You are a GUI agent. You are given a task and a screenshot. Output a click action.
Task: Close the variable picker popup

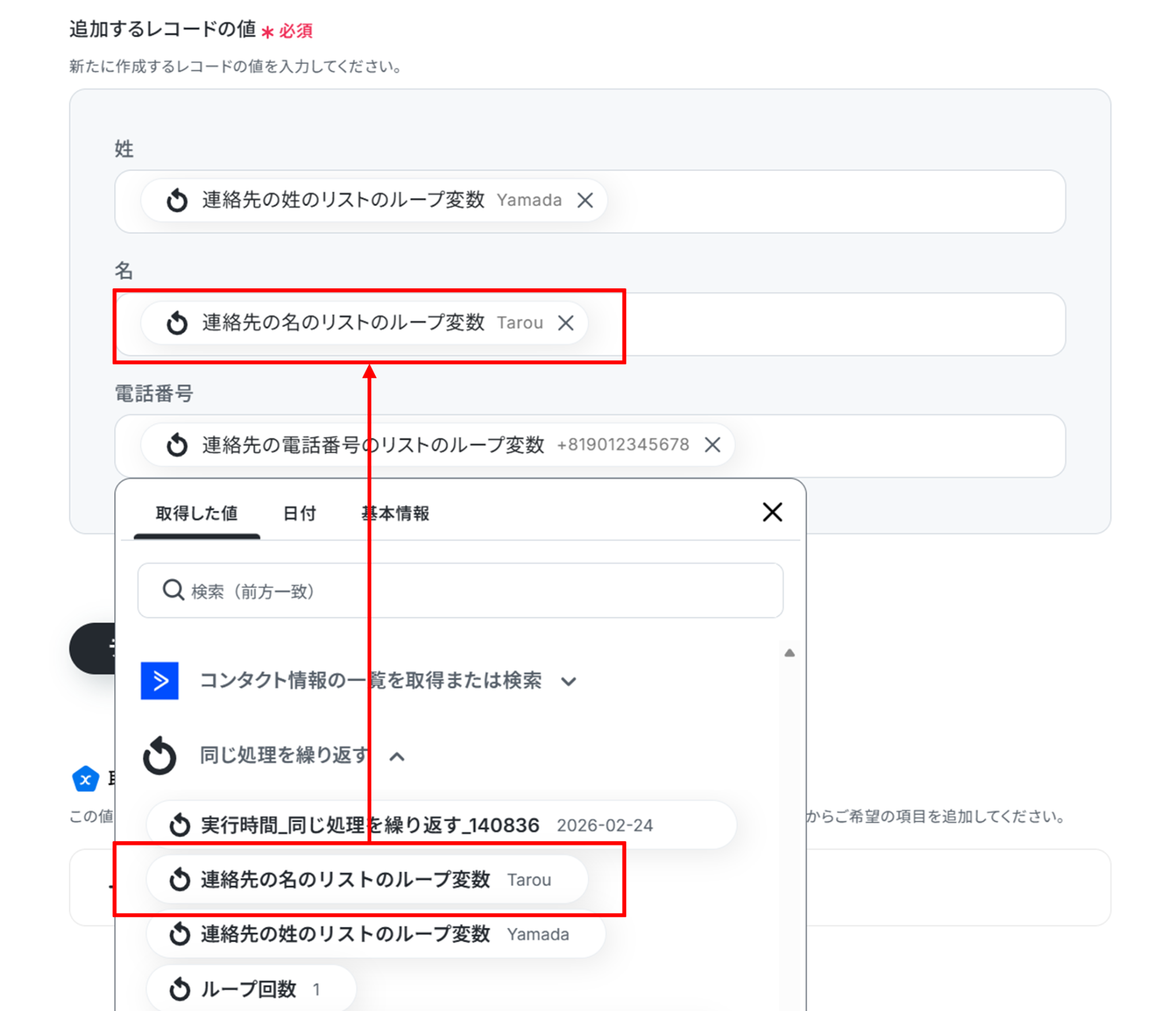tap(772, 512)
